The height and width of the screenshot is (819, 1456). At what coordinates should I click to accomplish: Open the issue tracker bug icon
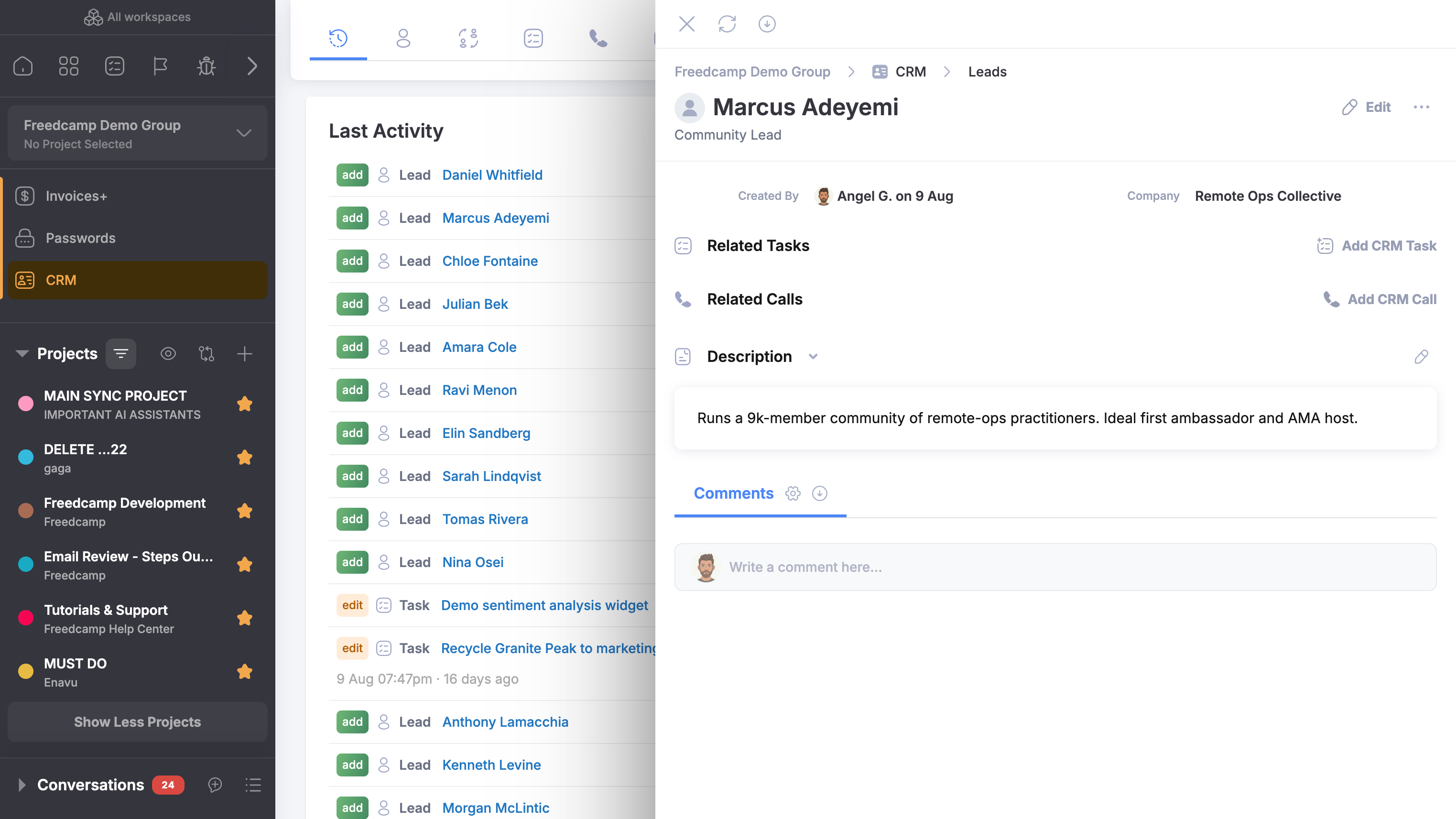coord(206,66)
